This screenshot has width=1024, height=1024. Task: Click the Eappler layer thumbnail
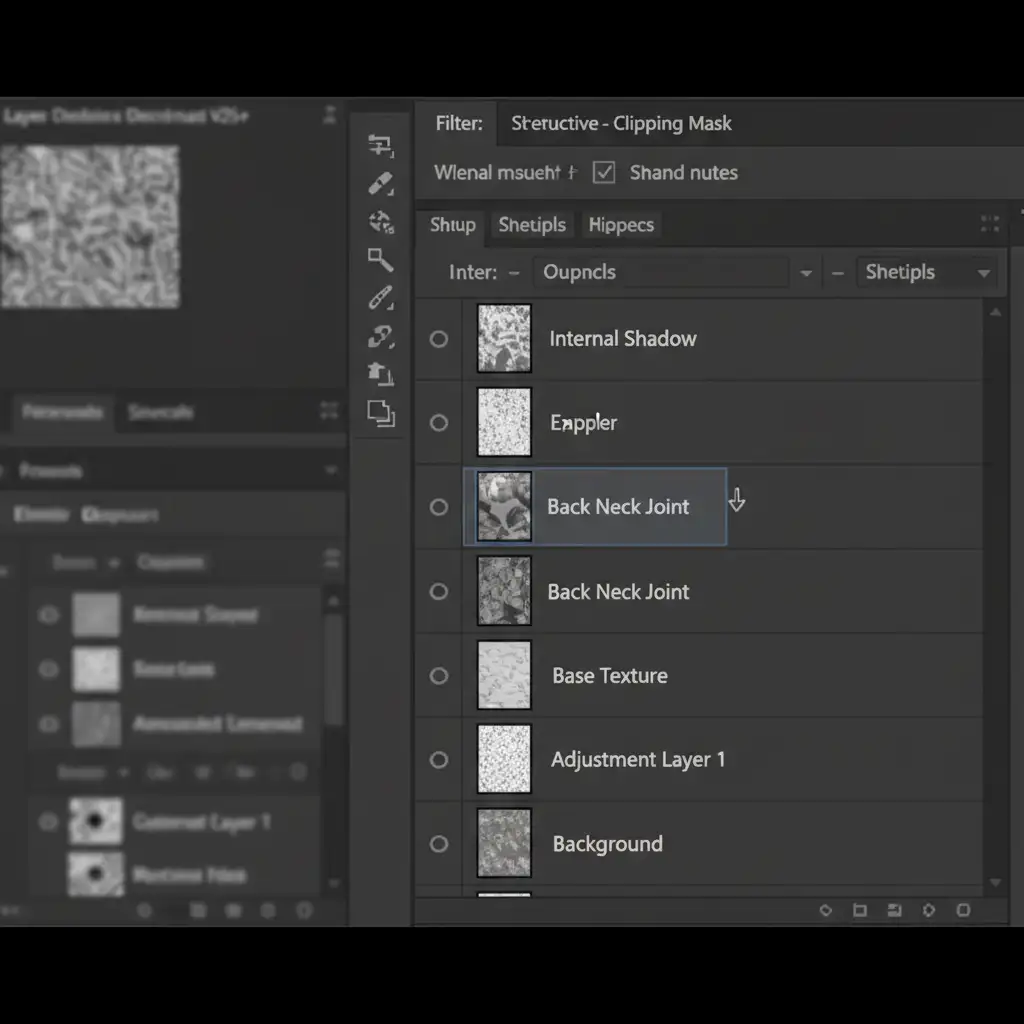504,423
